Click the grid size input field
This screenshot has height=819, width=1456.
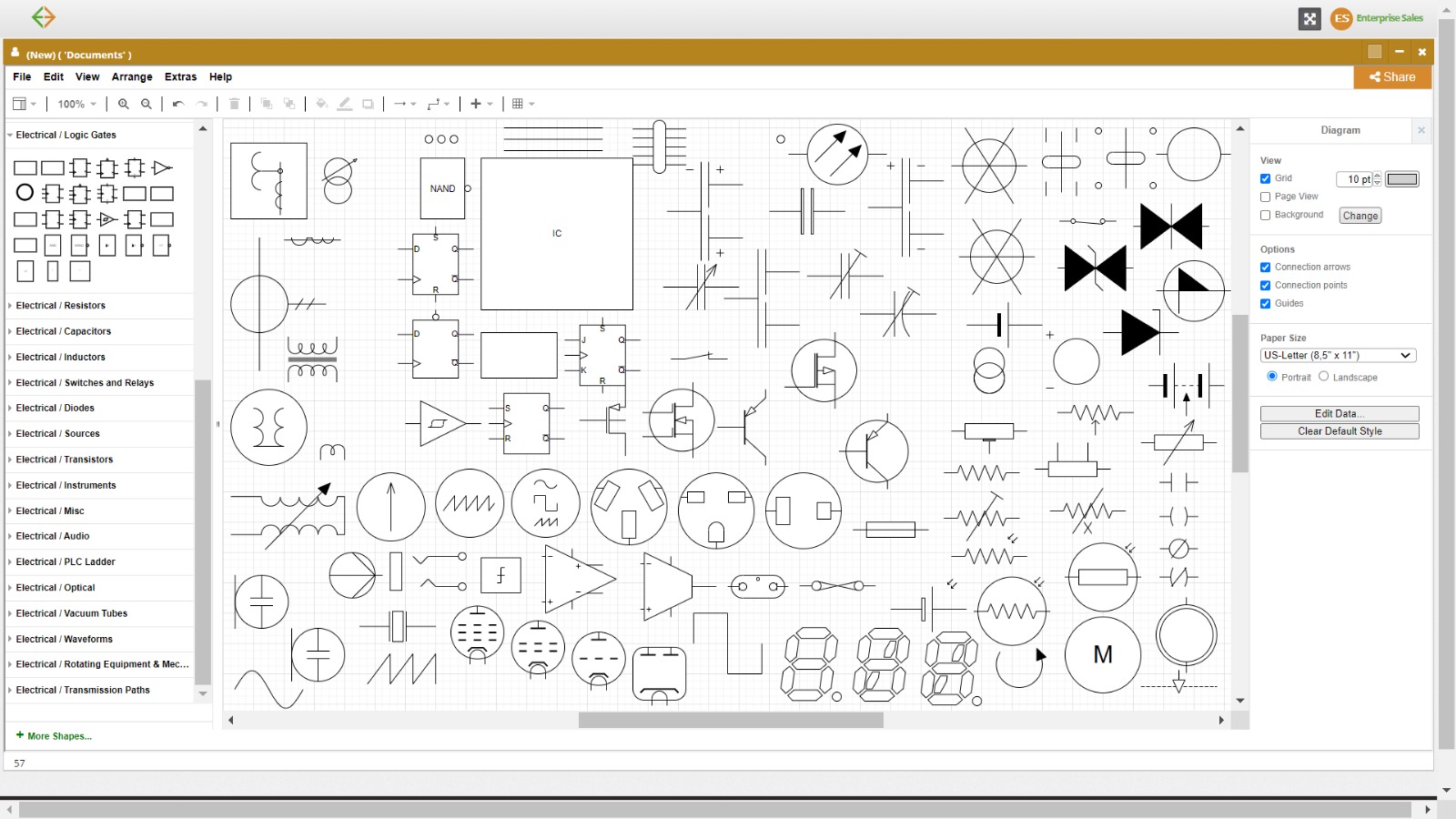(x=1354, y=179)
